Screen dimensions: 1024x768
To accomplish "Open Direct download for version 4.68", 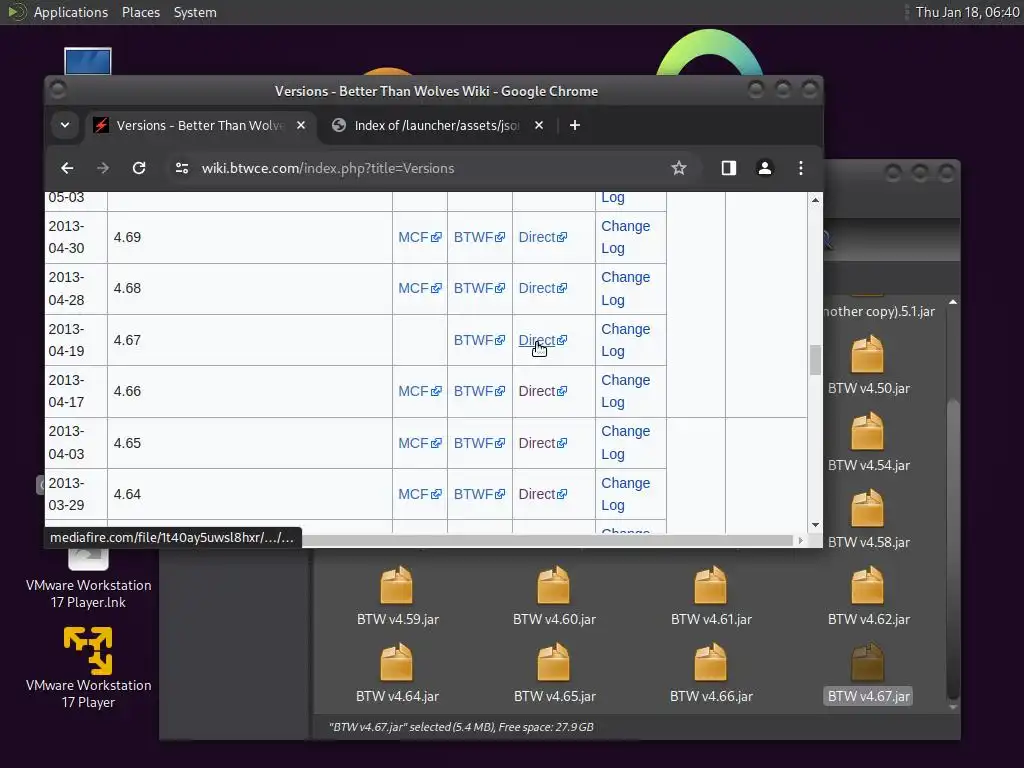I will pyautogui.click(x=542, y=288).
